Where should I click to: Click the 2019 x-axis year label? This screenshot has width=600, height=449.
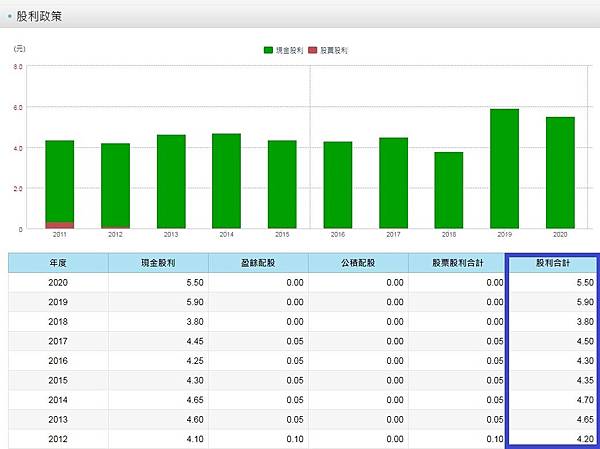tap(504, 235)
